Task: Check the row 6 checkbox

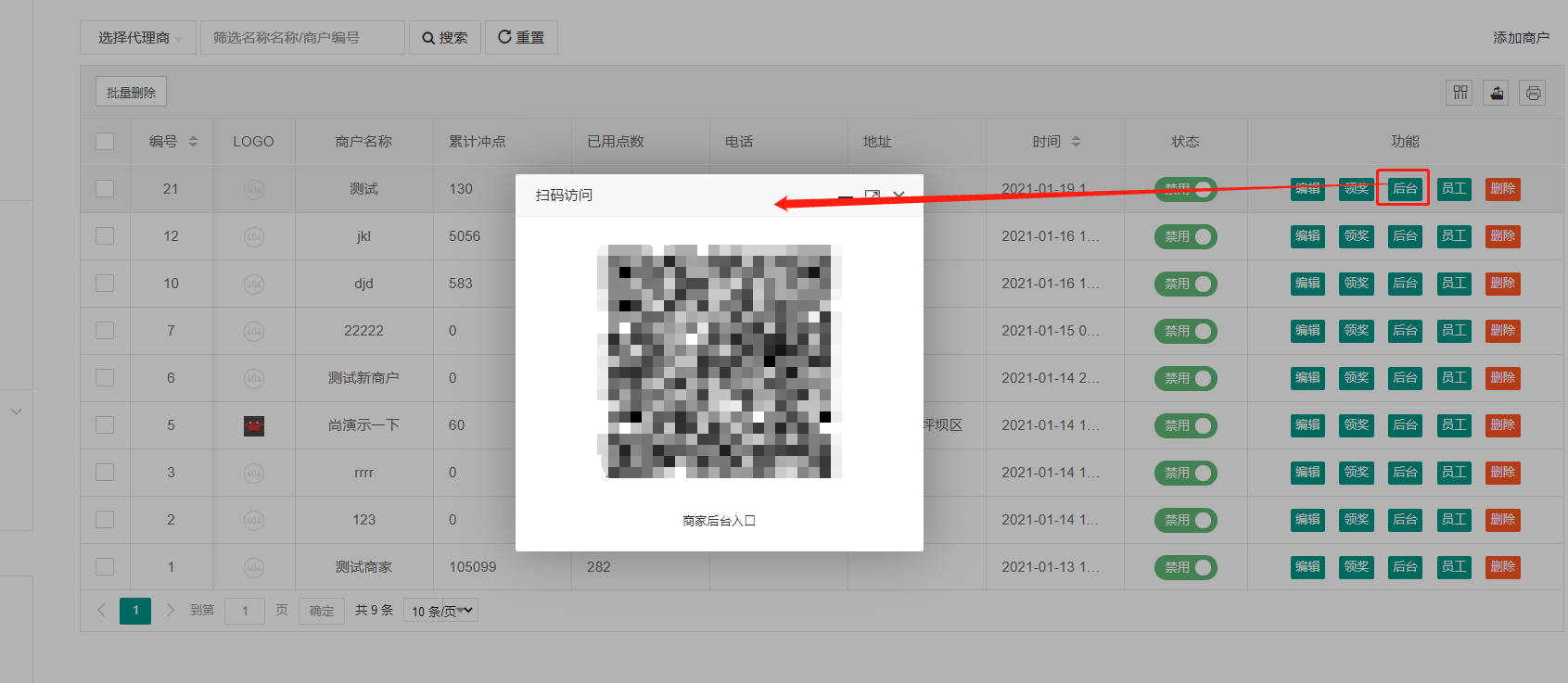Action: (105, 378)
